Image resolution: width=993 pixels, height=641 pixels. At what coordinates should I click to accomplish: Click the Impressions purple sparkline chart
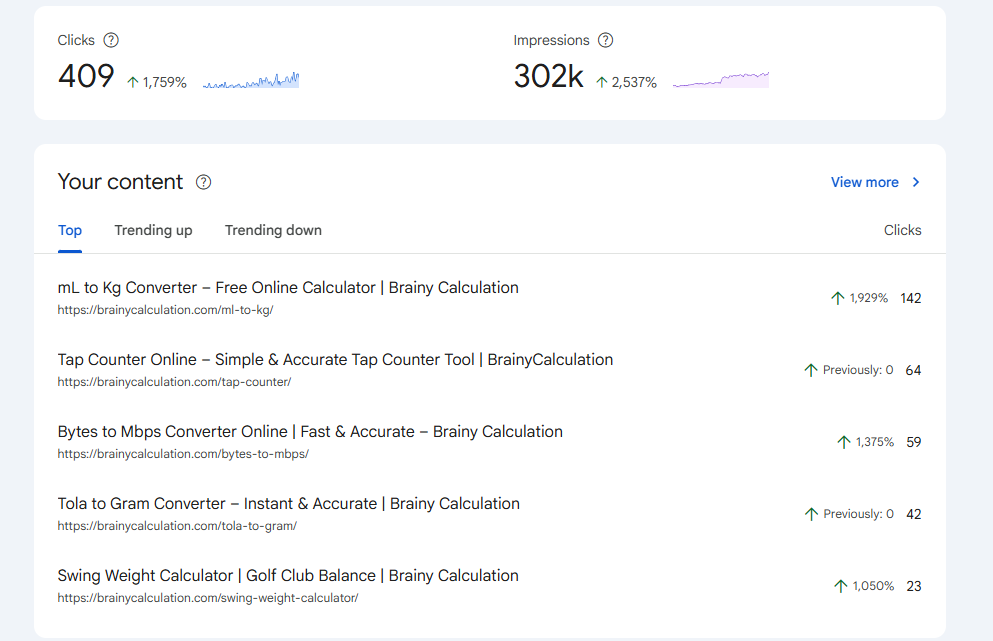[721, 80]
